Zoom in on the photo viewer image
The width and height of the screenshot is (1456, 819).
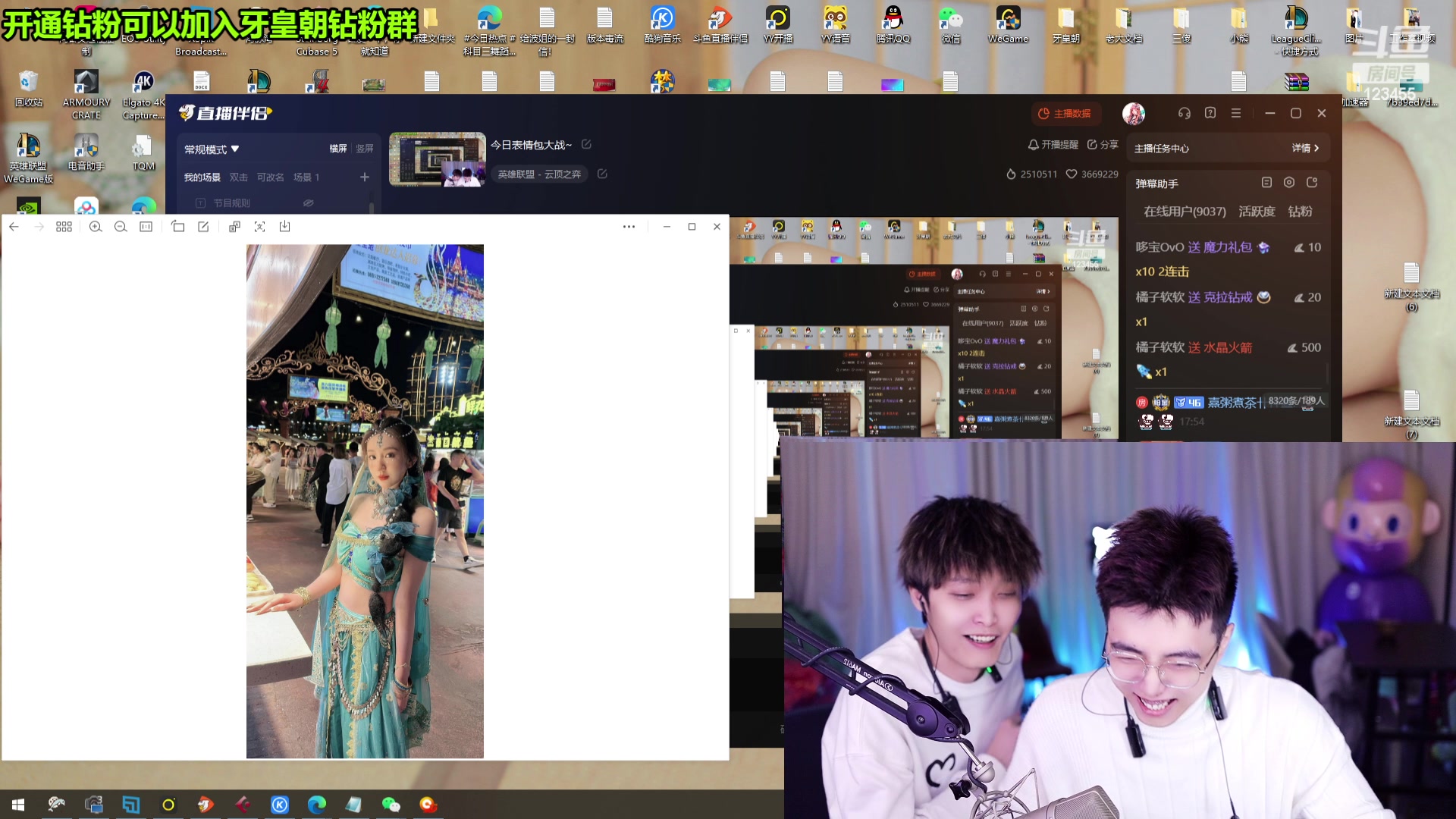point(96,227)
